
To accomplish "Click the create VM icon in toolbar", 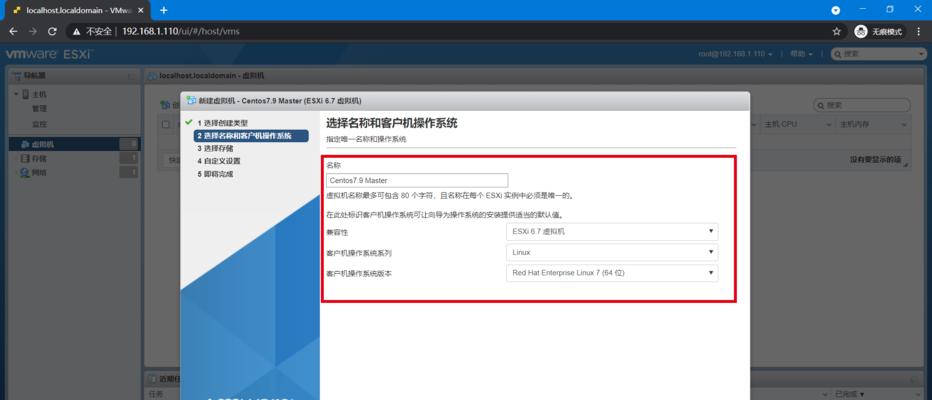I will (166, 105).
